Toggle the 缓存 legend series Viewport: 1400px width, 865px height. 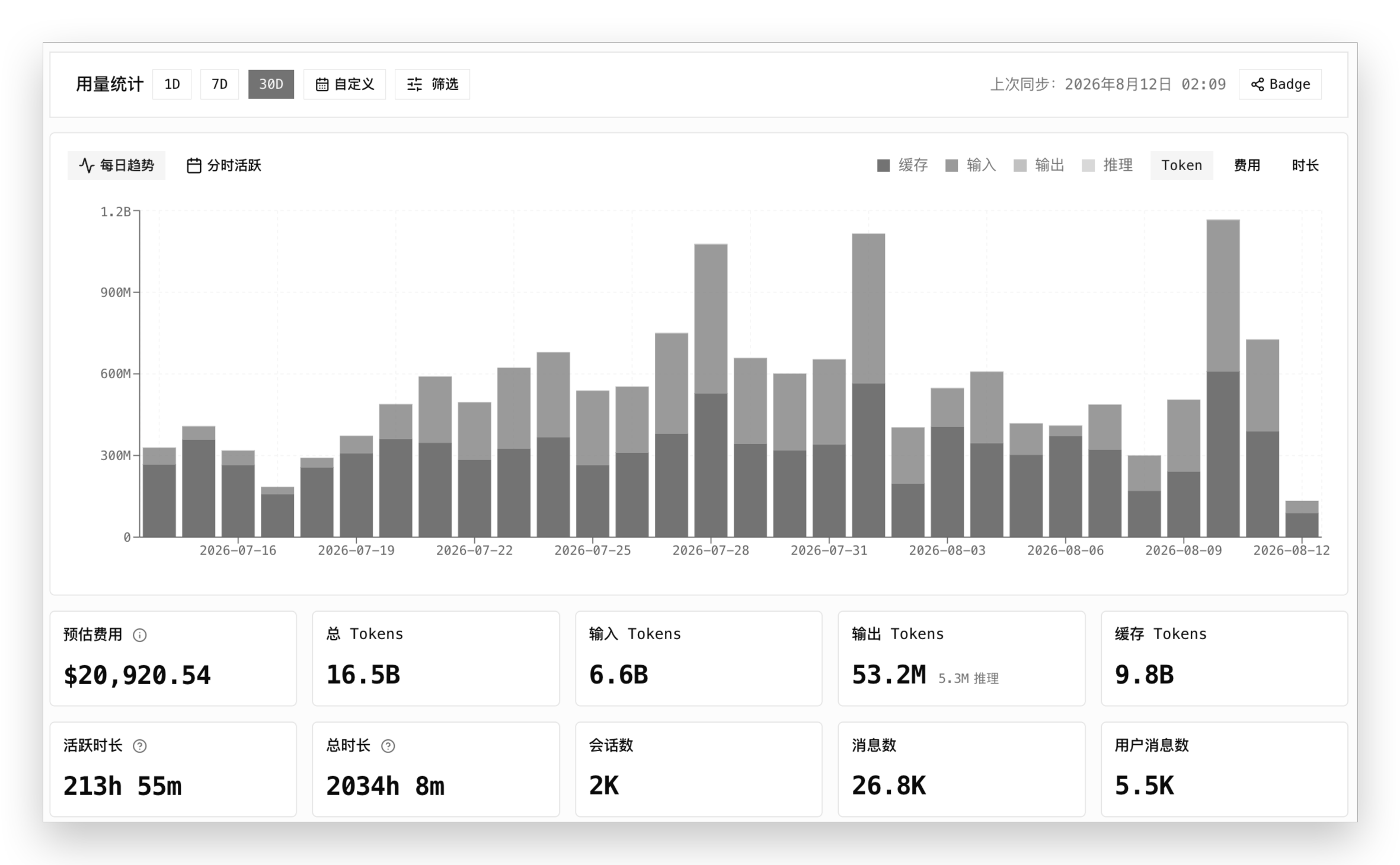(902, 165)
